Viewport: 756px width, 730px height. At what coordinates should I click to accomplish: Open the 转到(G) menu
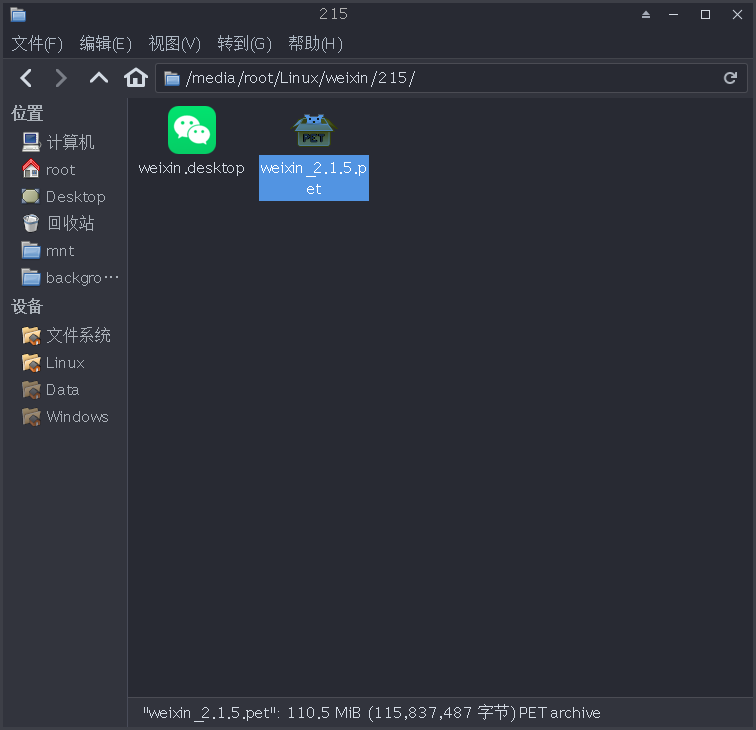244,44
